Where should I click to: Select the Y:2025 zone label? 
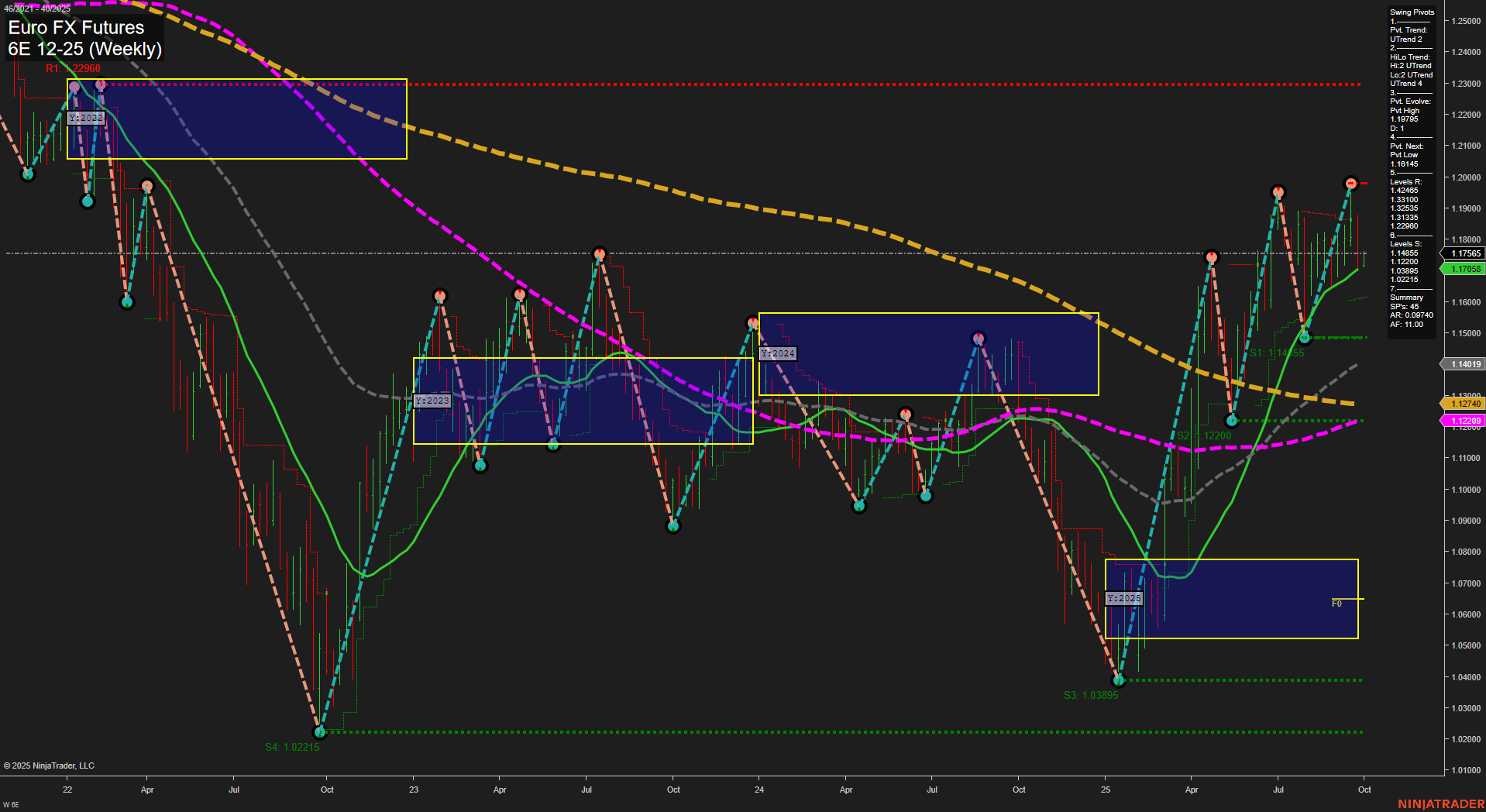coord(1125,598)
